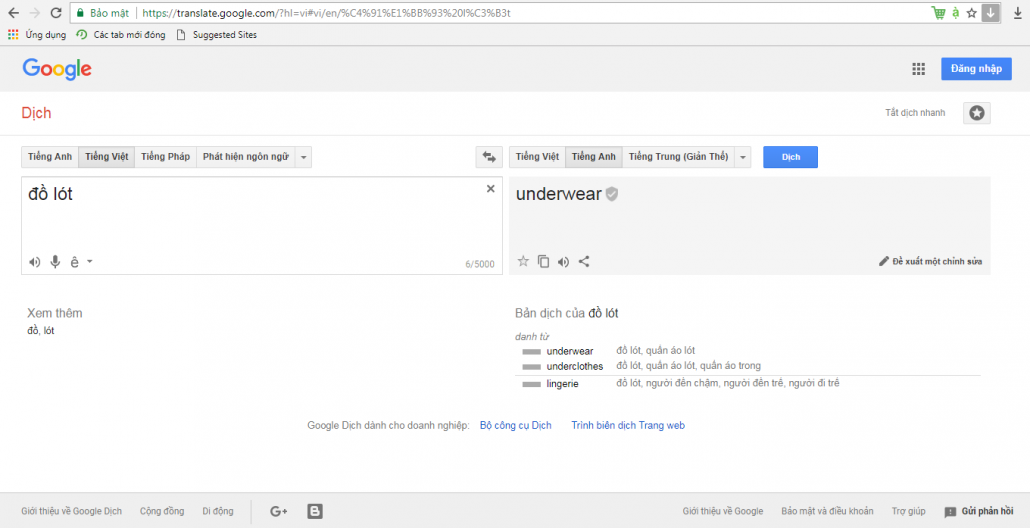
Task: Select Tiếng Anh as source language
Action: 50,157
